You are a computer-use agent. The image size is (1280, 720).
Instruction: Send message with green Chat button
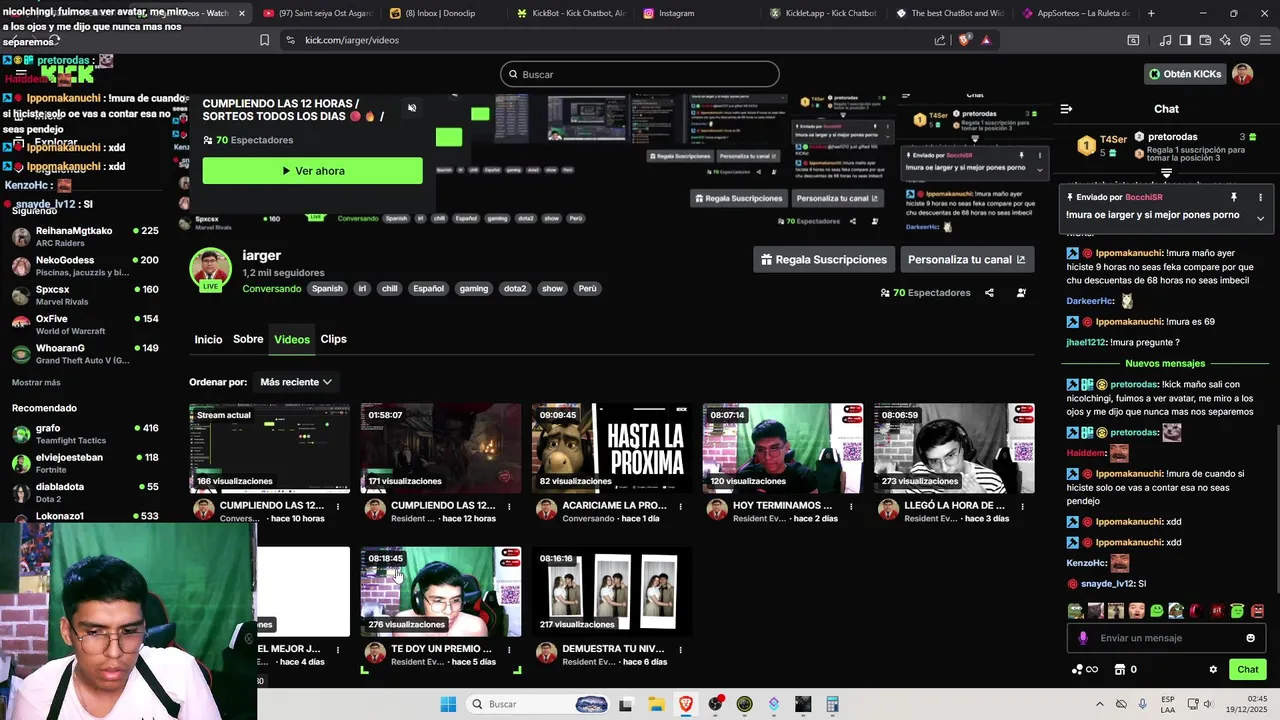[x=1248, y=670]
